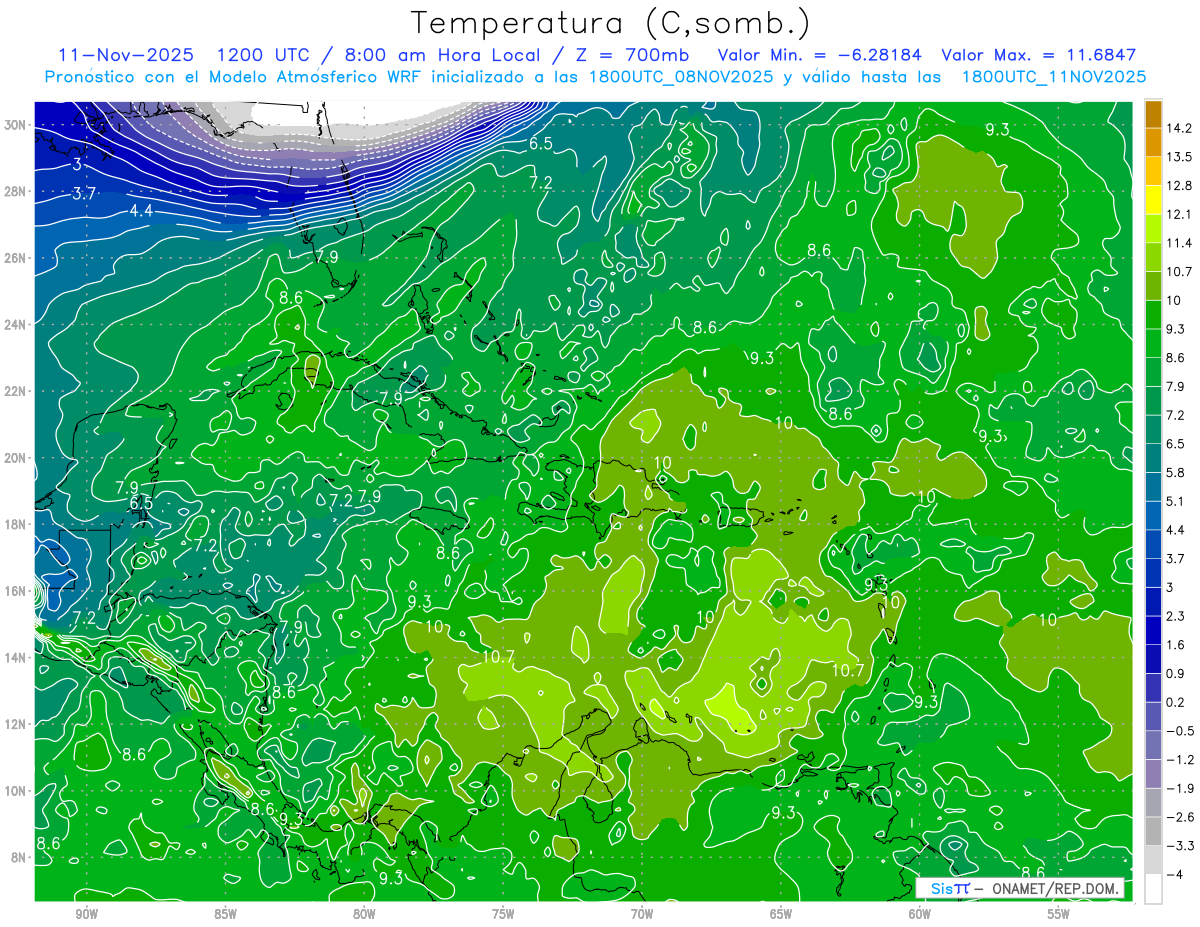Viewport: 1200px width, 927px height.
Task: Click the 0.2 value on the color scale
Action: coord(1176,702)
